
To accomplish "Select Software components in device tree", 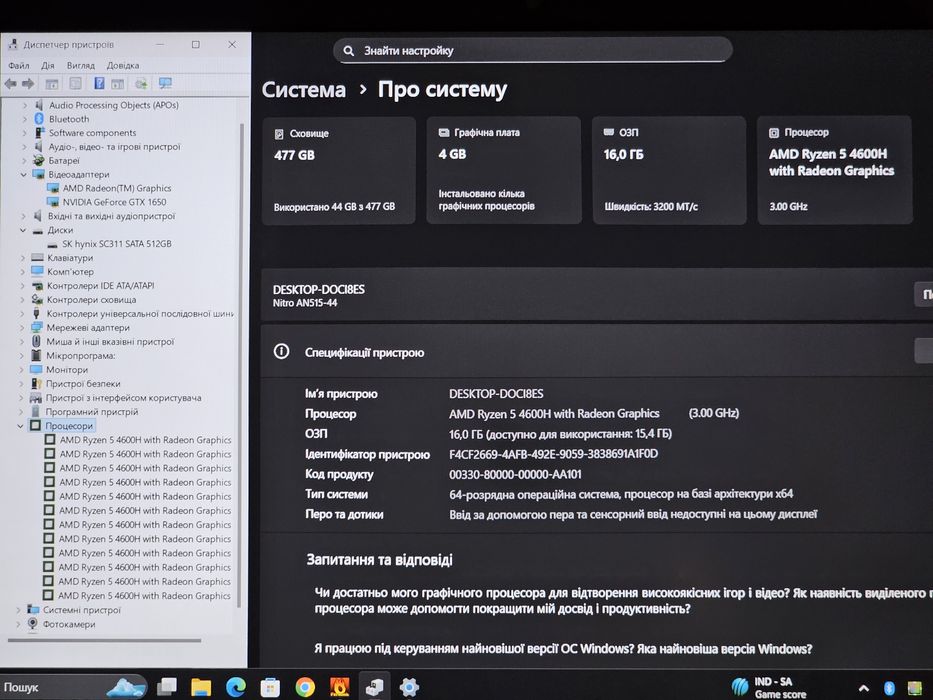I will coord(92,133).
